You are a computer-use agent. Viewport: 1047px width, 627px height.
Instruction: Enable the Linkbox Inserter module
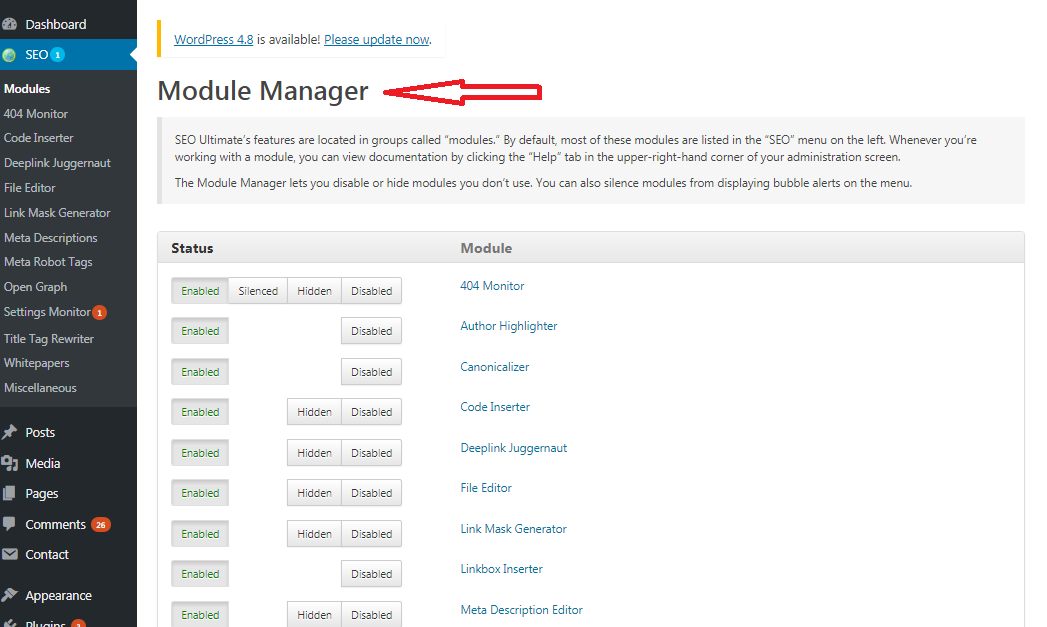[200, 574]
